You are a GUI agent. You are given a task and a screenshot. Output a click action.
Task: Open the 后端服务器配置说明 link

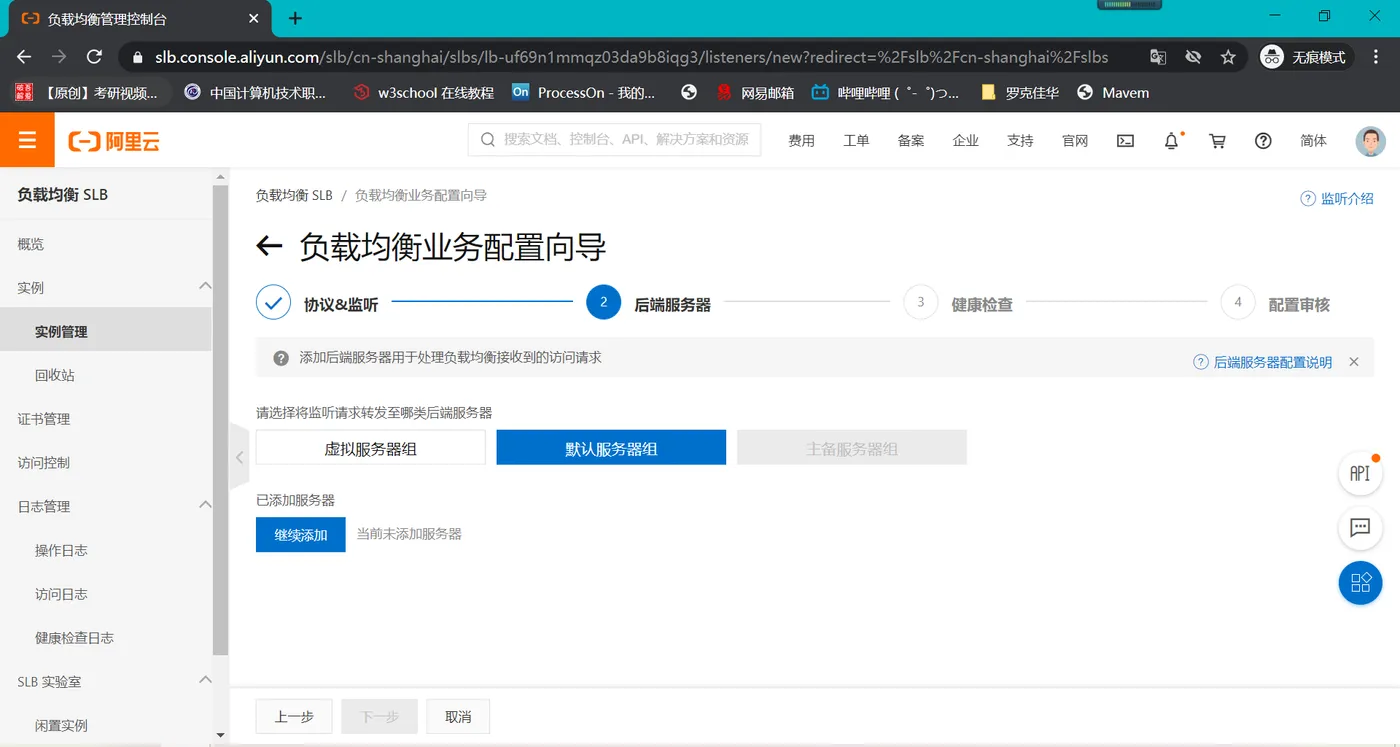[1263, 362]
